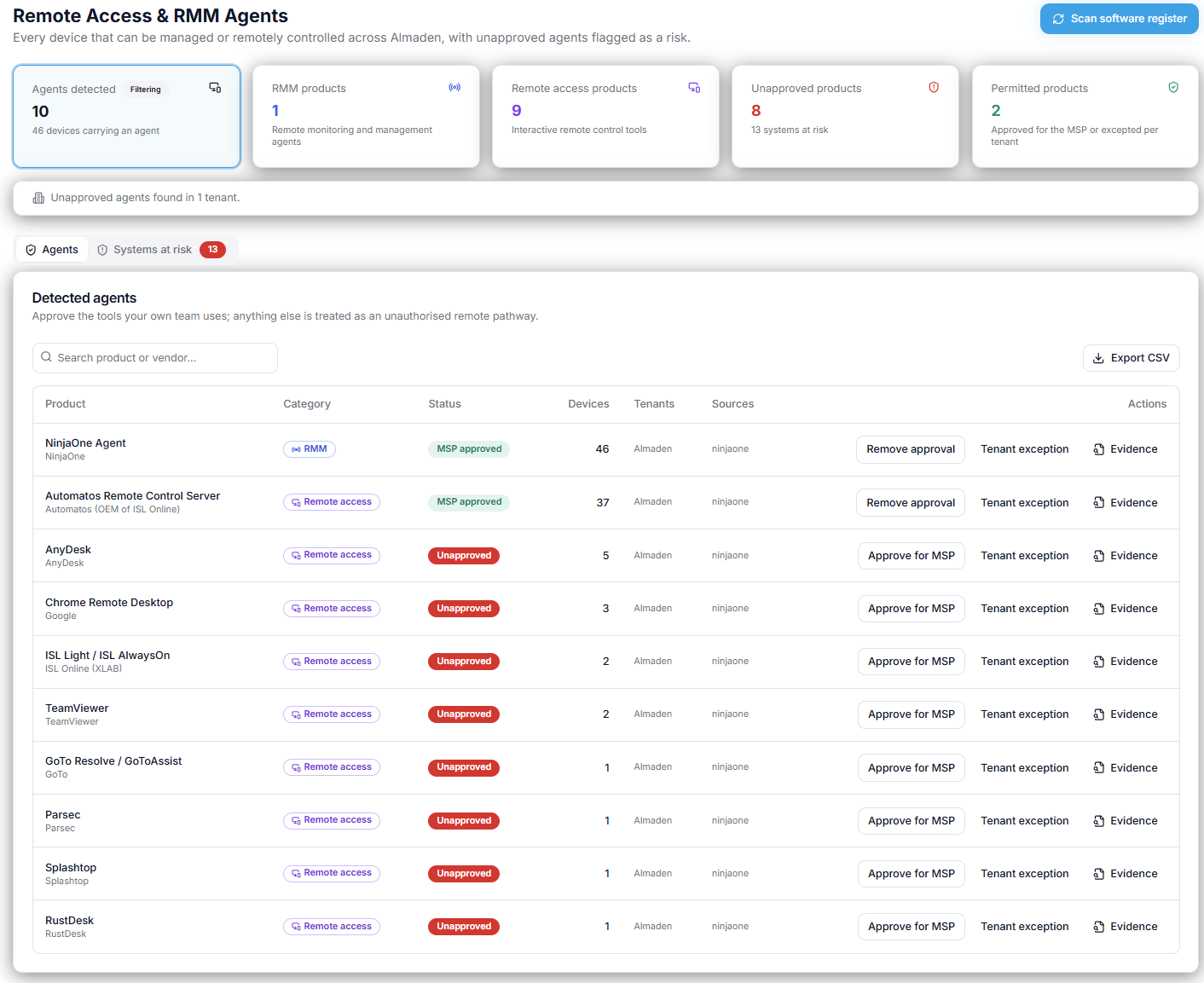Viewport: 1204px width, 983px height.
Task: Focus the Search product or vendor field
Action: point(155,358)
